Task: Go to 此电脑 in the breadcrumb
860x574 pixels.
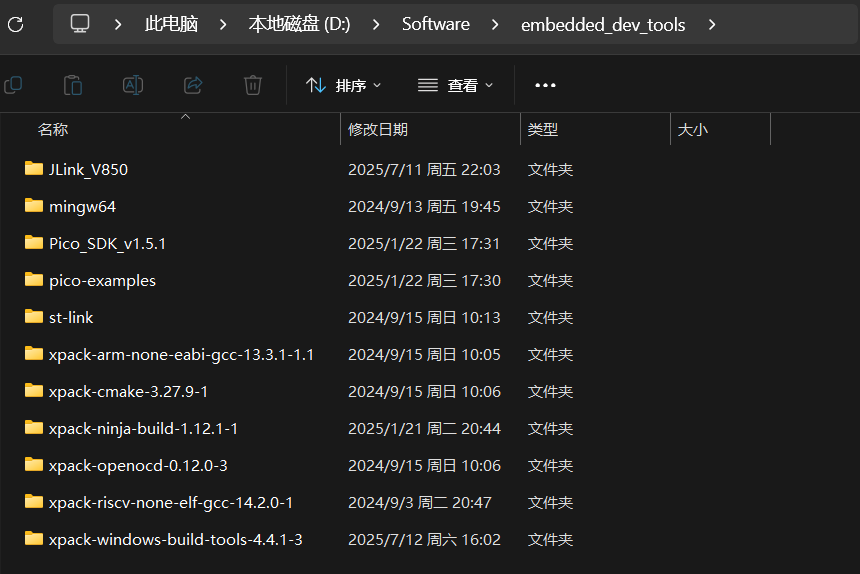Action: coord(171,24)
